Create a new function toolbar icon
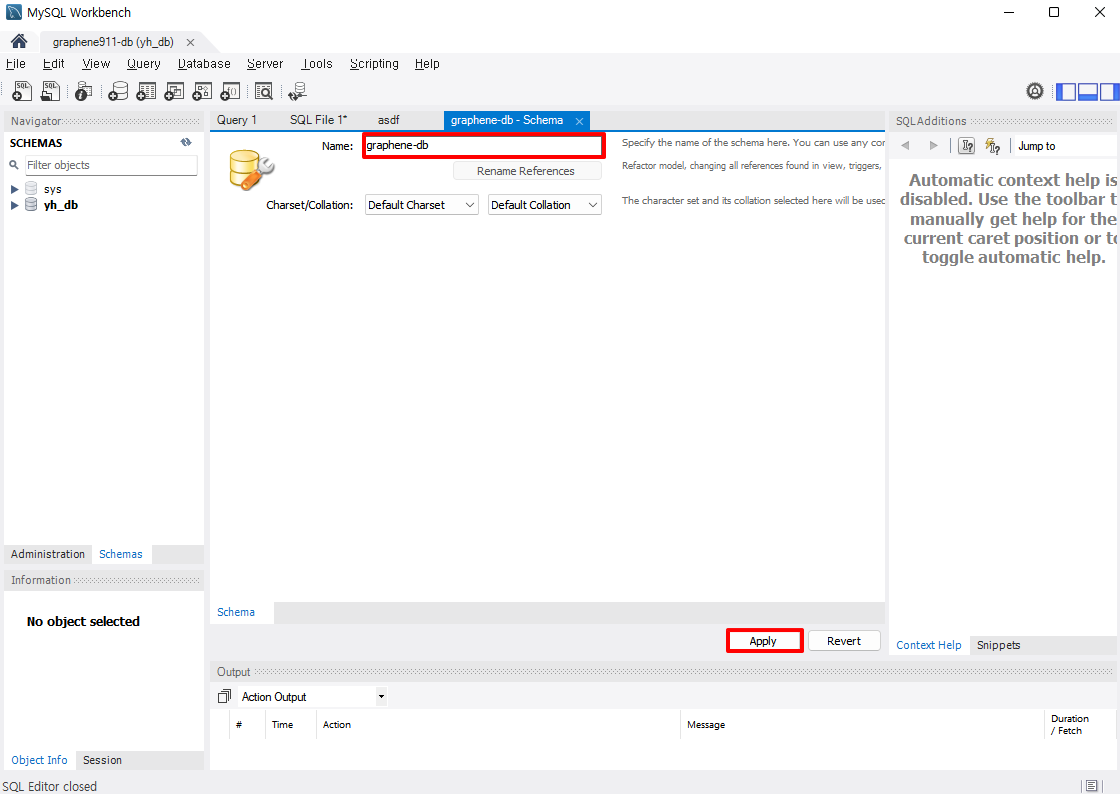1120x794 pixels. (x=230, y=91)
